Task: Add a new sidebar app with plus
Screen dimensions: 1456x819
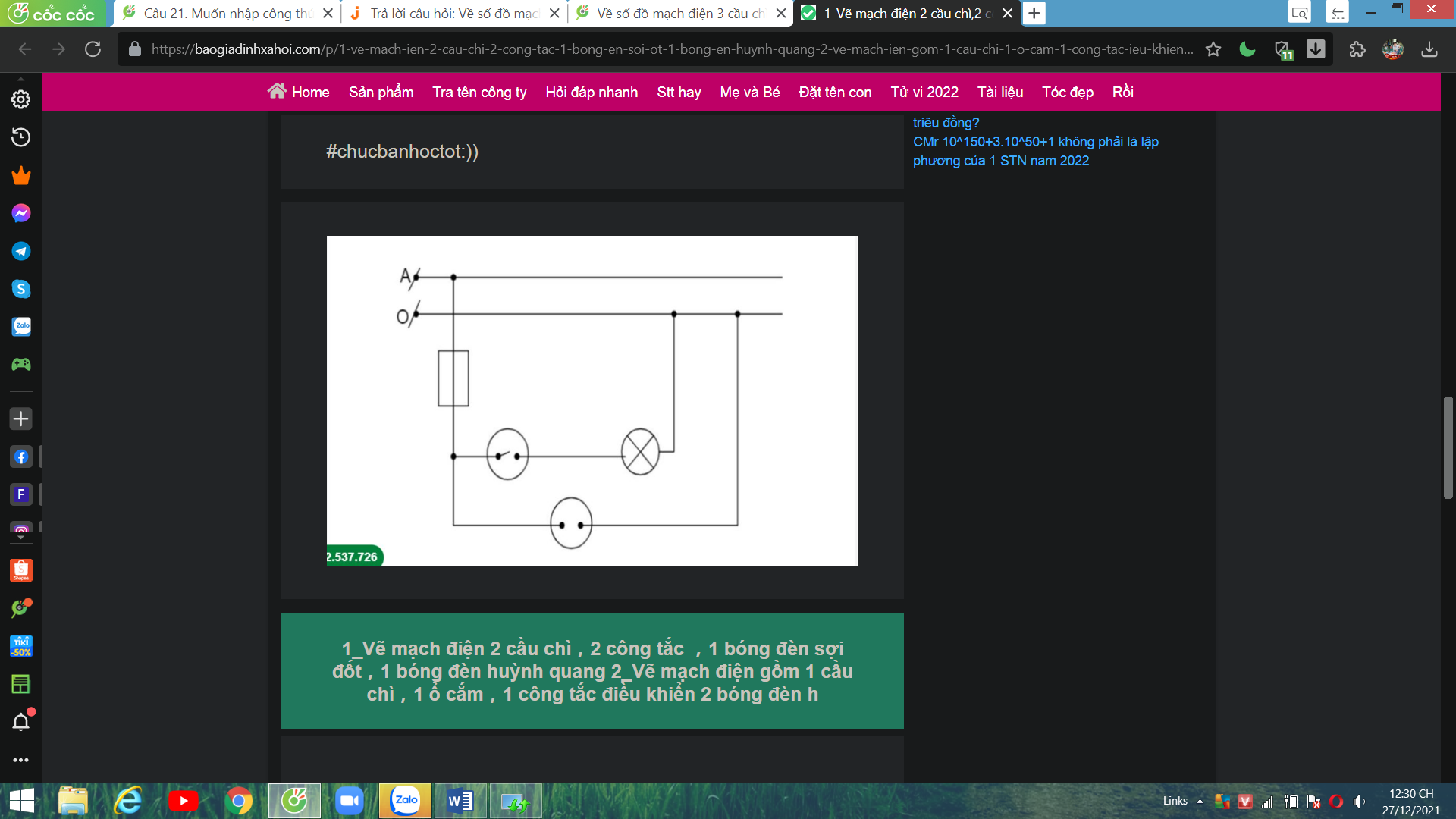Action: (x=21, y=419)
